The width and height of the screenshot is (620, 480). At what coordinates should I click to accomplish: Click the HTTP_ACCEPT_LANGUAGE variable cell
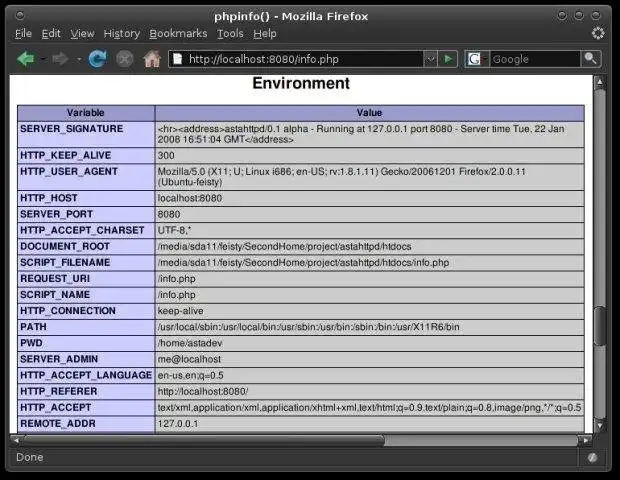[86, 375]
